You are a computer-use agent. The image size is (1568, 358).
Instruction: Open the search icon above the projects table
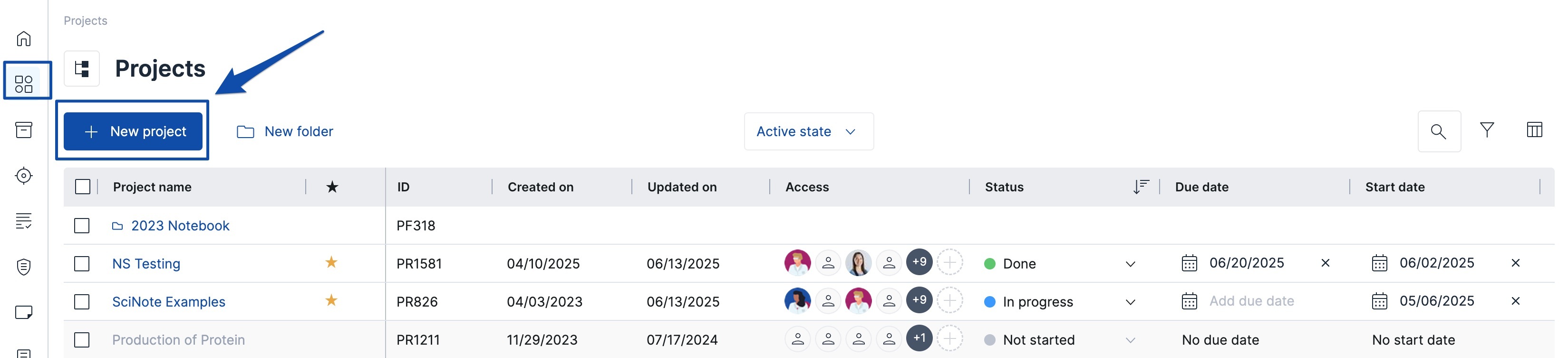tap(1439, 130)
